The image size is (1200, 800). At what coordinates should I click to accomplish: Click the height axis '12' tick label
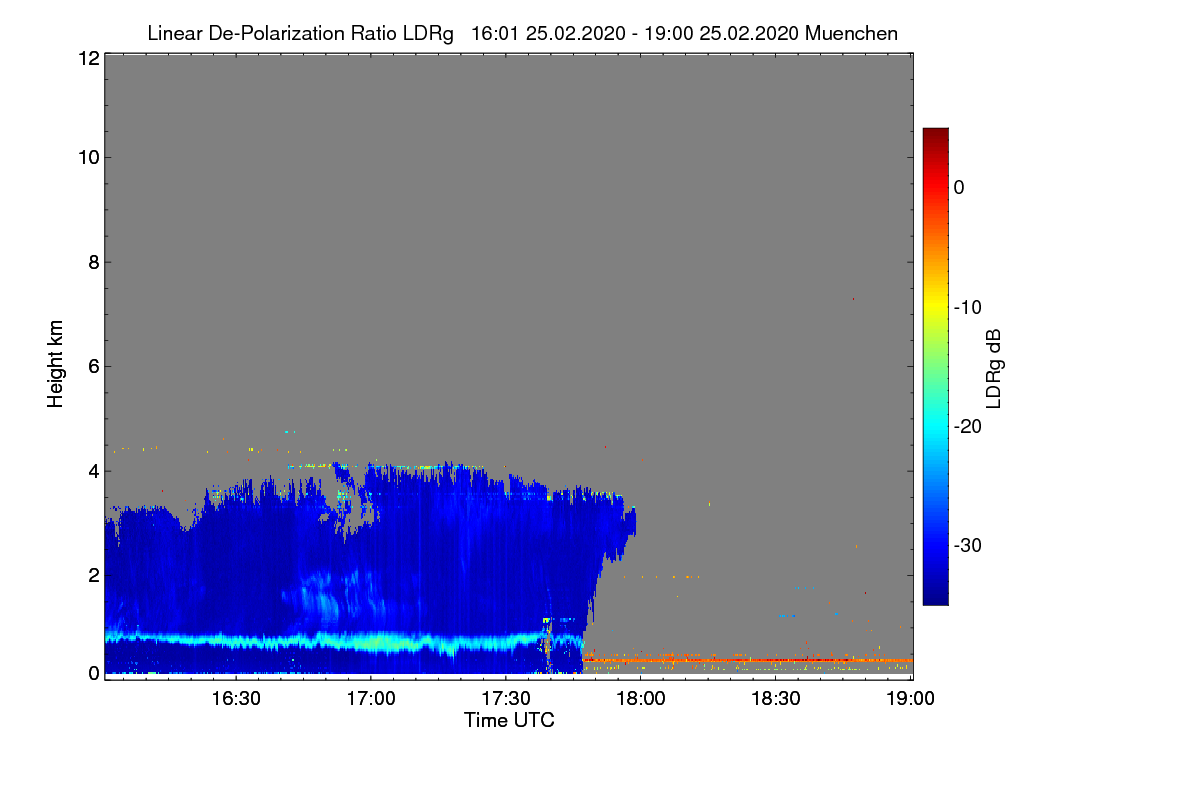pos(87,58)
